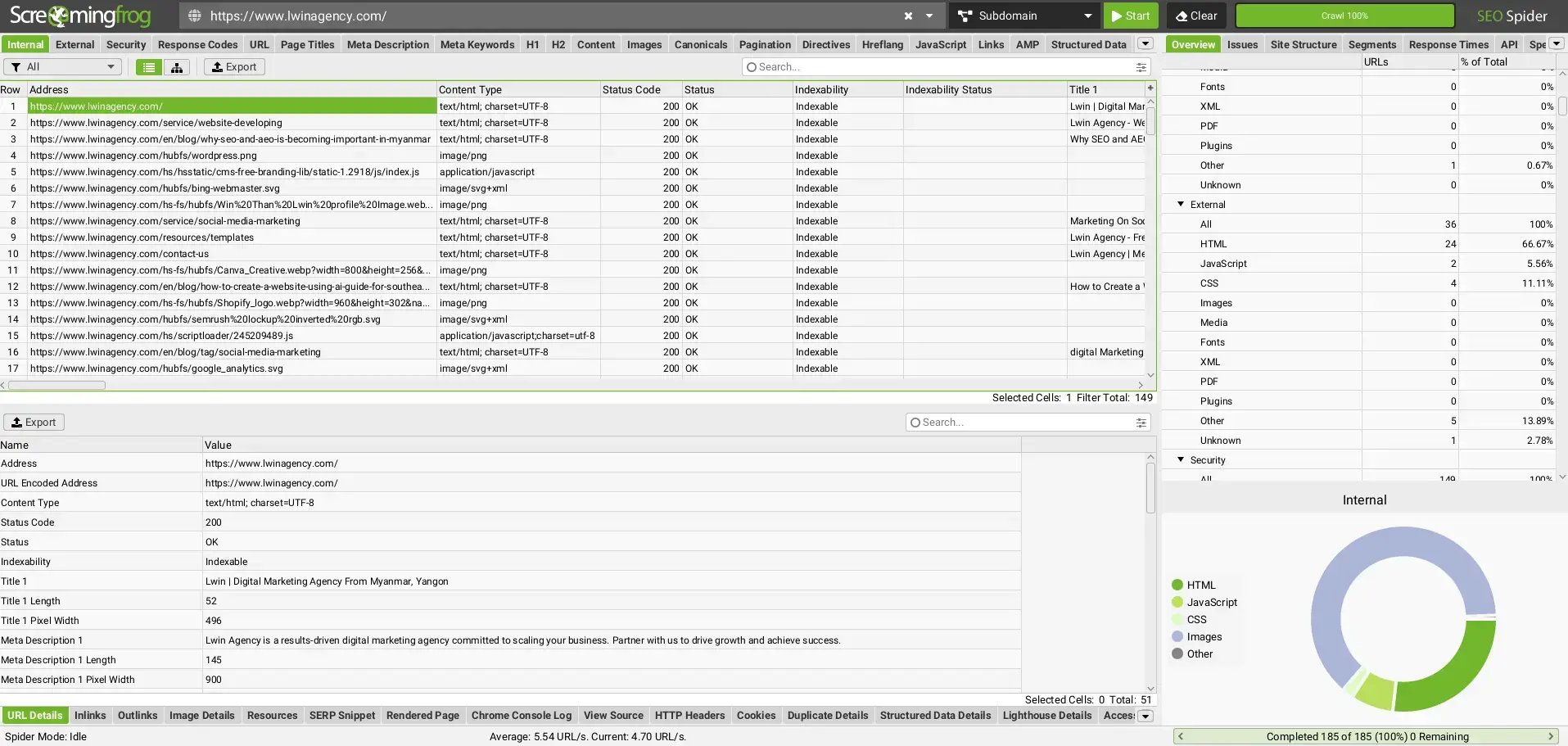Select the External JavaScript overview row
The height and width of the screenshot is (746, 1568).
(1359, 264)
